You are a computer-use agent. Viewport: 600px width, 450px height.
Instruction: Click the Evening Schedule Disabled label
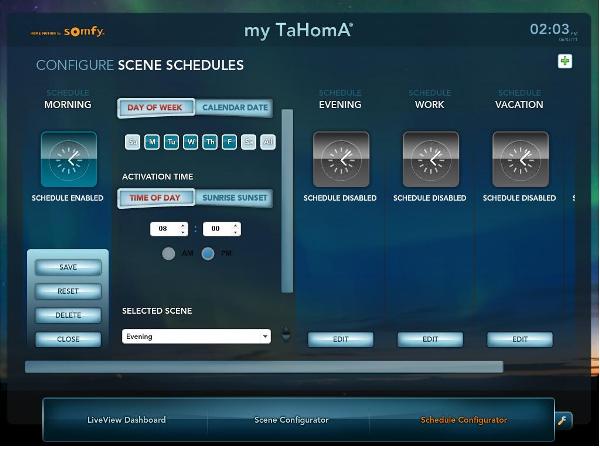click(340, 198)
